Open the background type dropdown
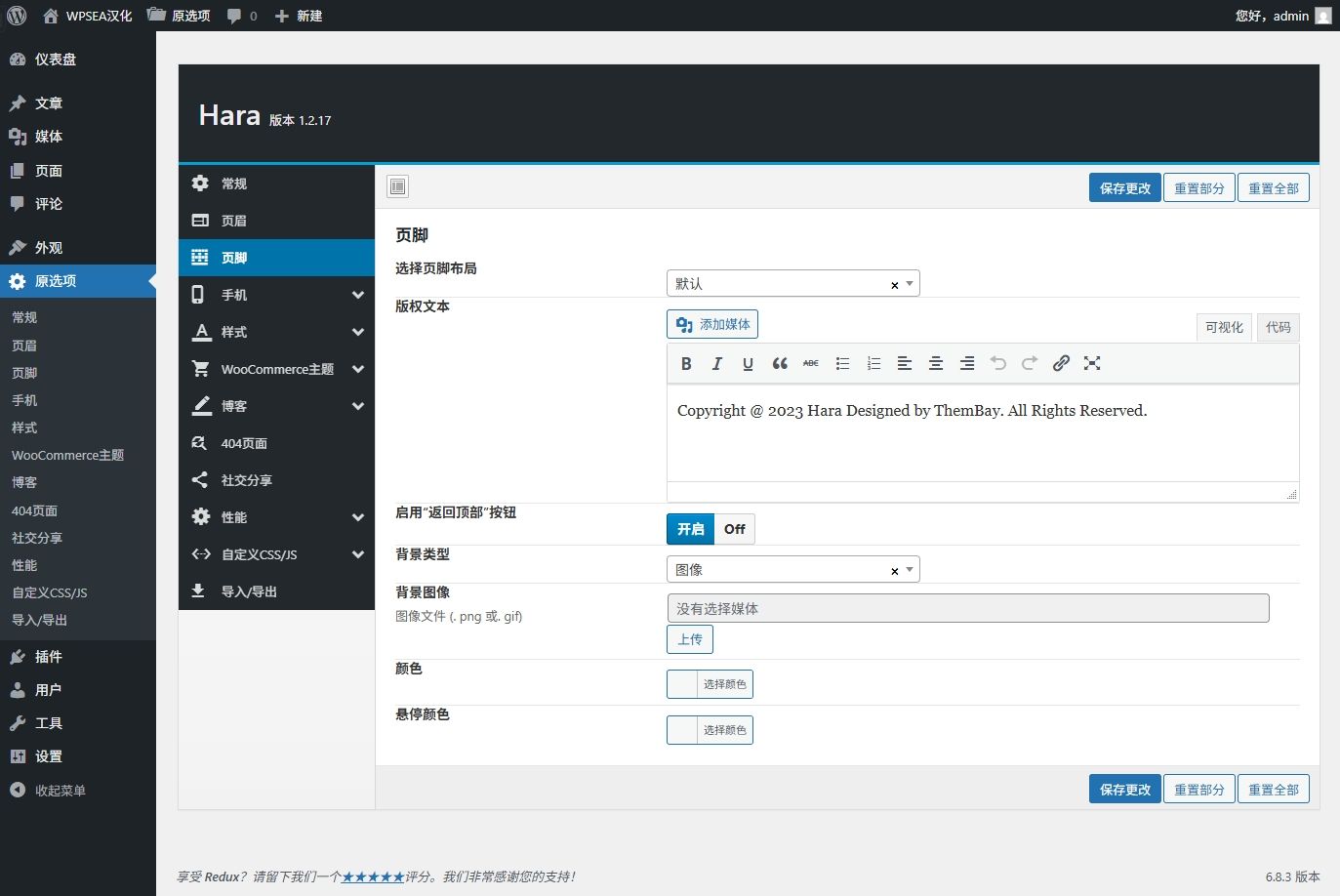The height and width of the screenshot is (896, 1340). 792,570
